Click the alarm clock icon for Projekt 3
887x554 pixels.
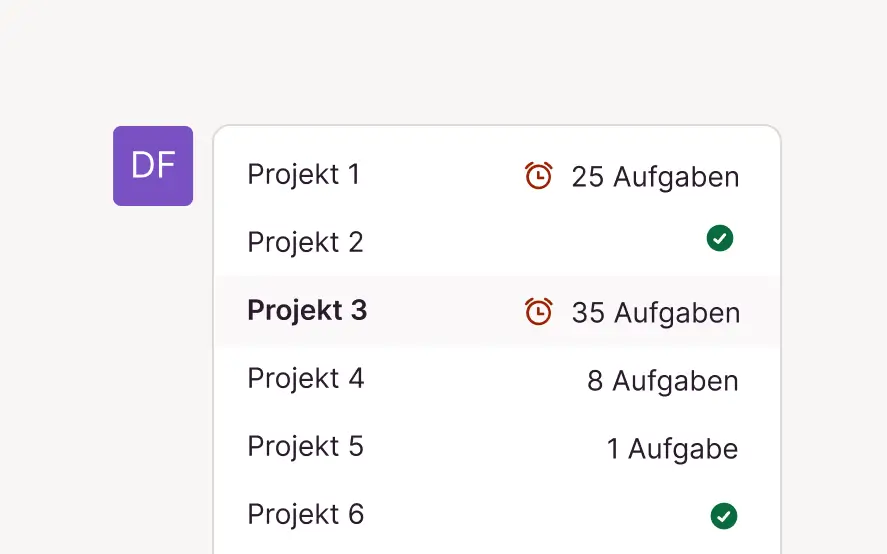538,312
